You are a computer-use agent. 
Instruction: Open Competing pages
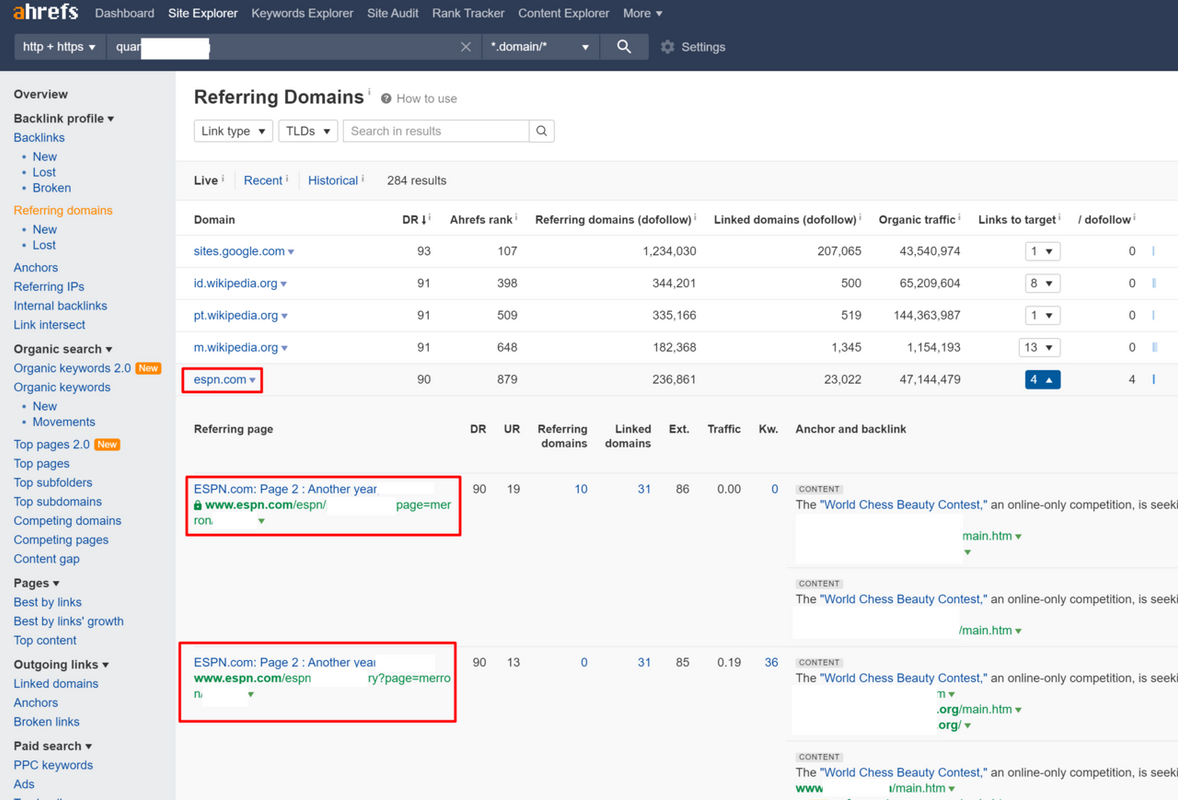61,539
